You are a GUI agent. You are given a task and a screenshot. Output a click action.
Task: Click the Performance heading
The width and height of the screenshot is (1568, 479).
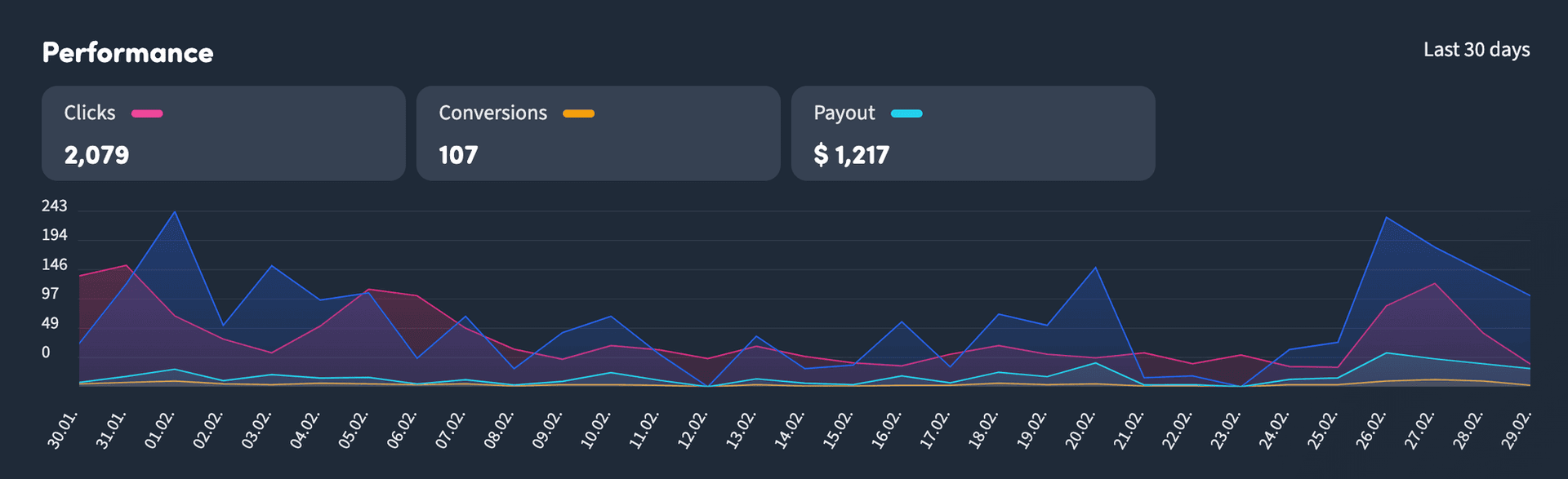coord(127,53)
